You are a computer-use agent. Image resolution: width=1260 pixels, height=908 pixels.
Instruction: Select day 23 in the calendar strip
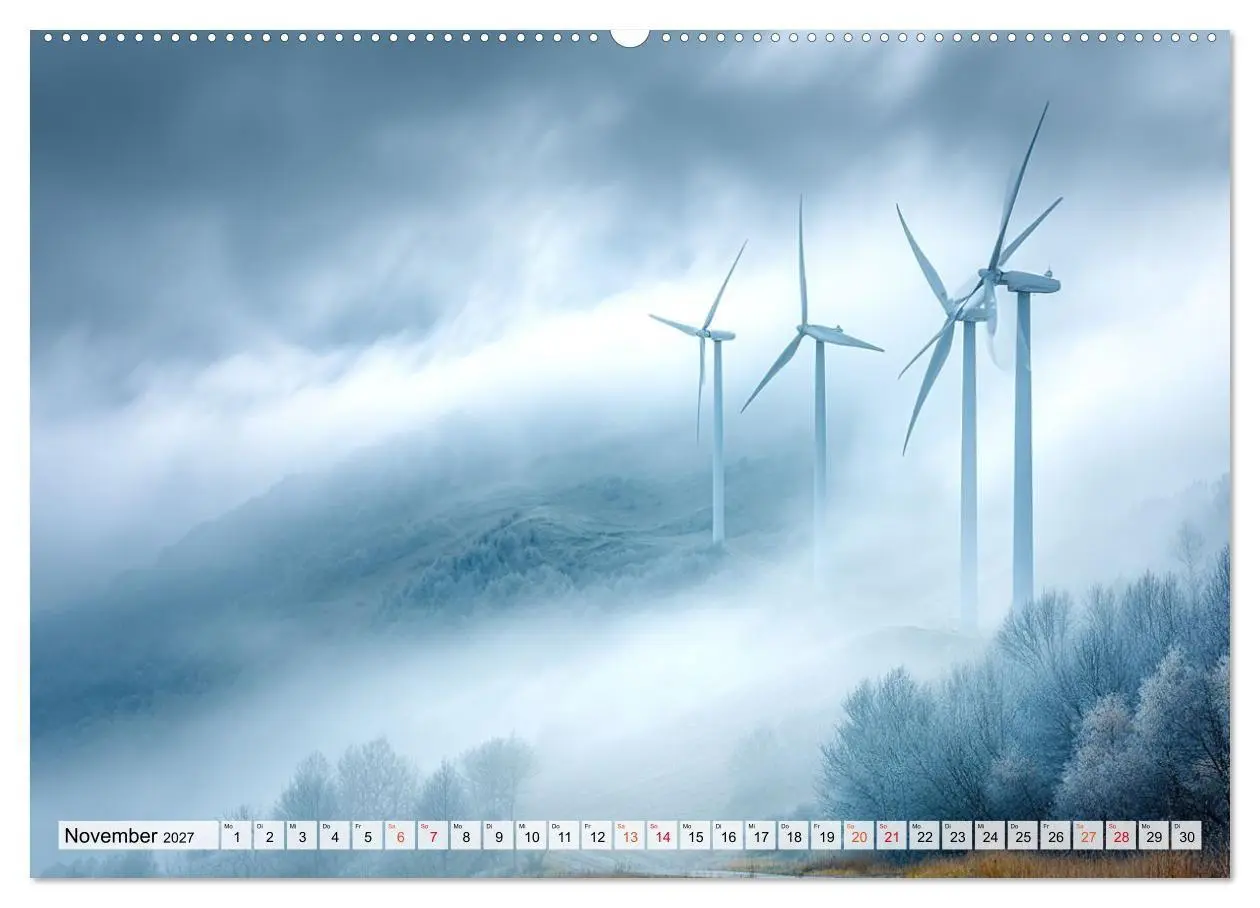958,836
